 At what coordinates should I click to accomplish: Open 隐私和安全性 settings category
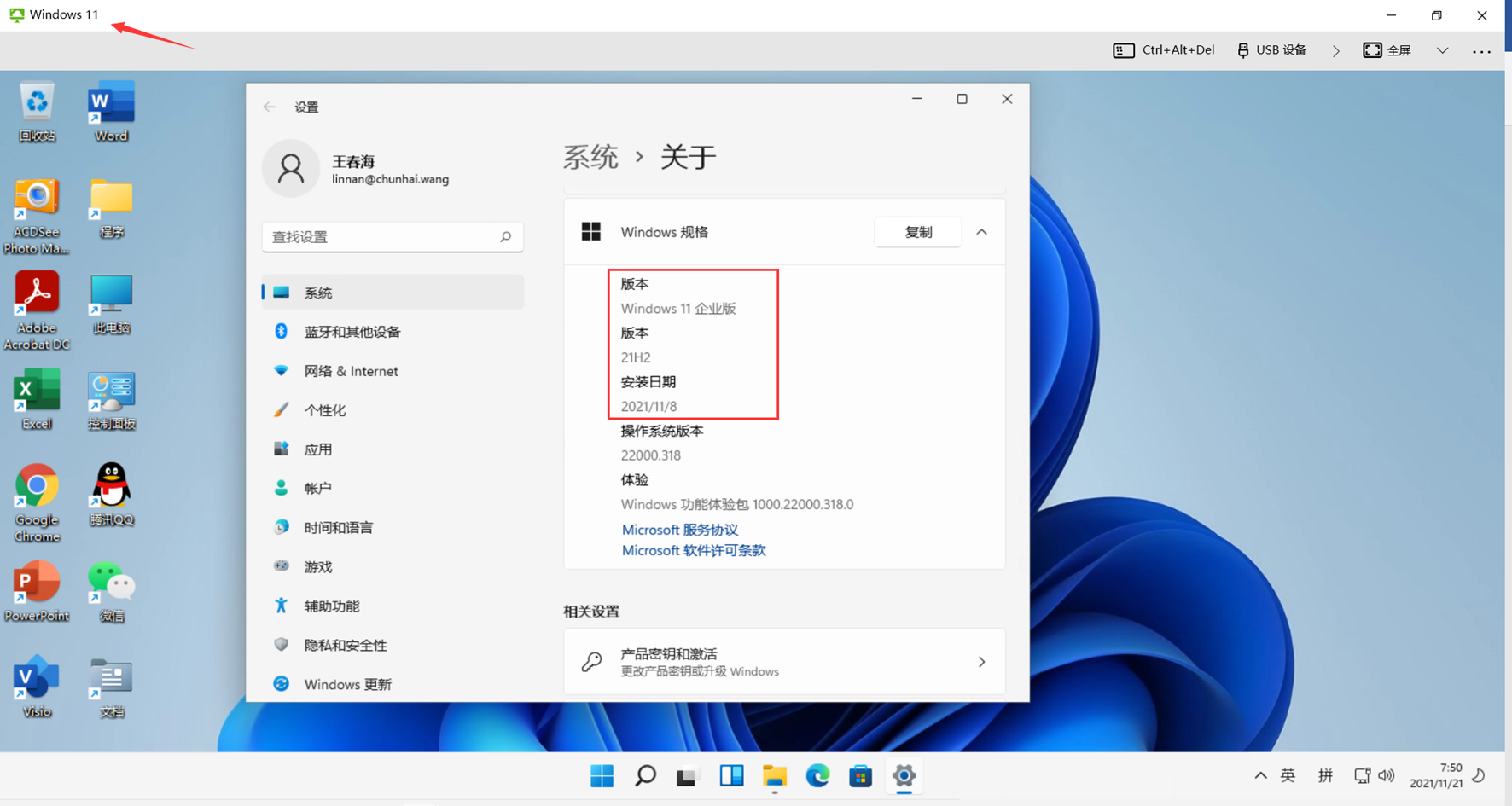393,645
